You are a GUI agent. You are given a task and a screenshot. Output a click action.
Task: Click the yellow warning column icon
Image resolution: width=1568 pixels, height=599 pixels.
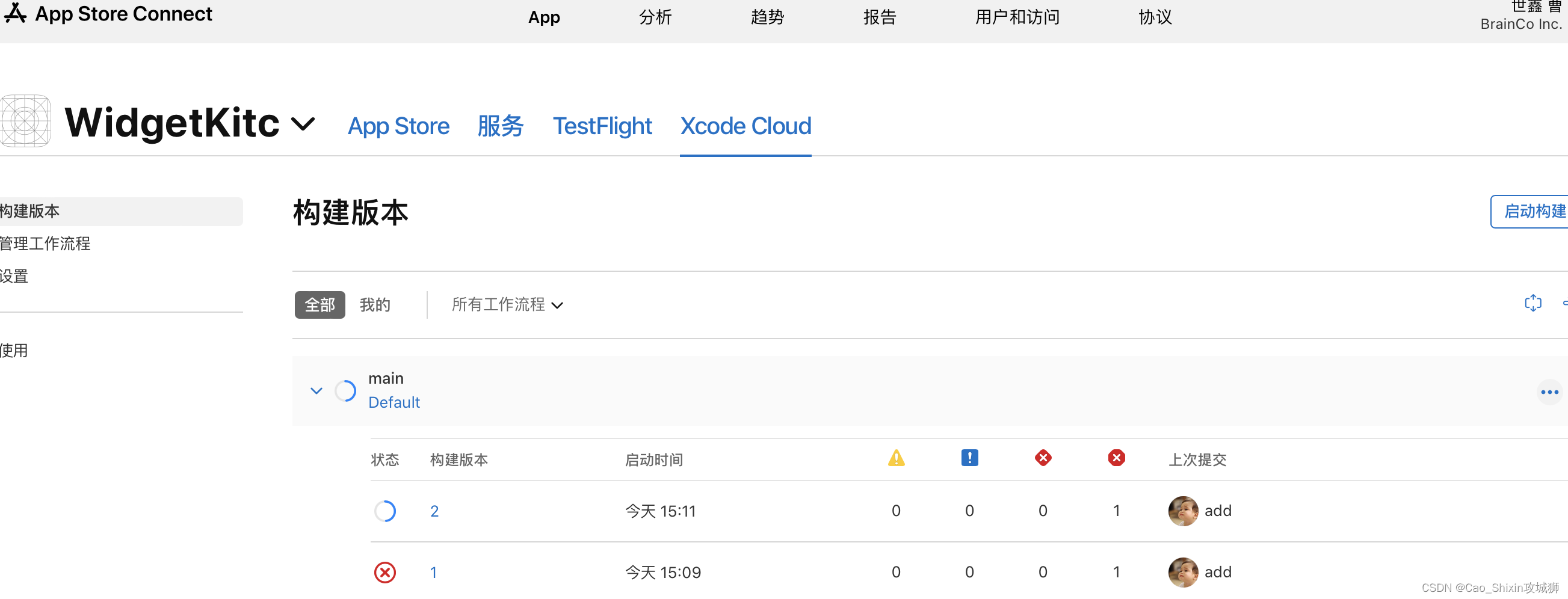[x=896, y=458]
